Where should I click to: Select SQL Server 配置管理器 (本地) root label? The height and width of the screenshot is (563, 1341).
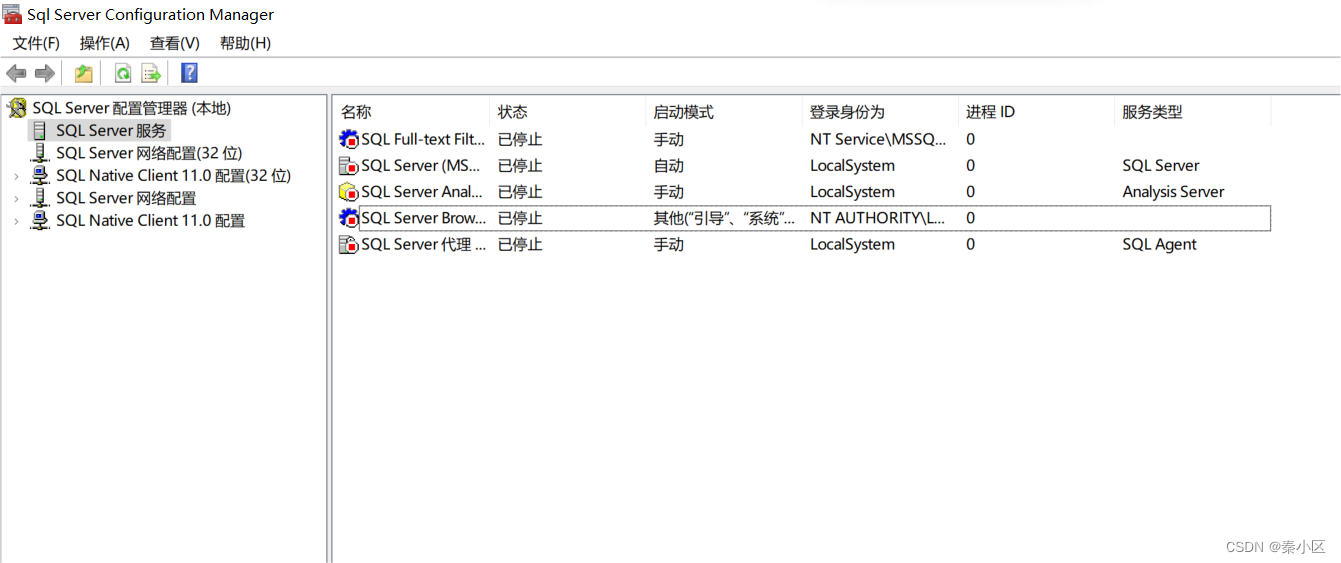[x=131, y=108]
